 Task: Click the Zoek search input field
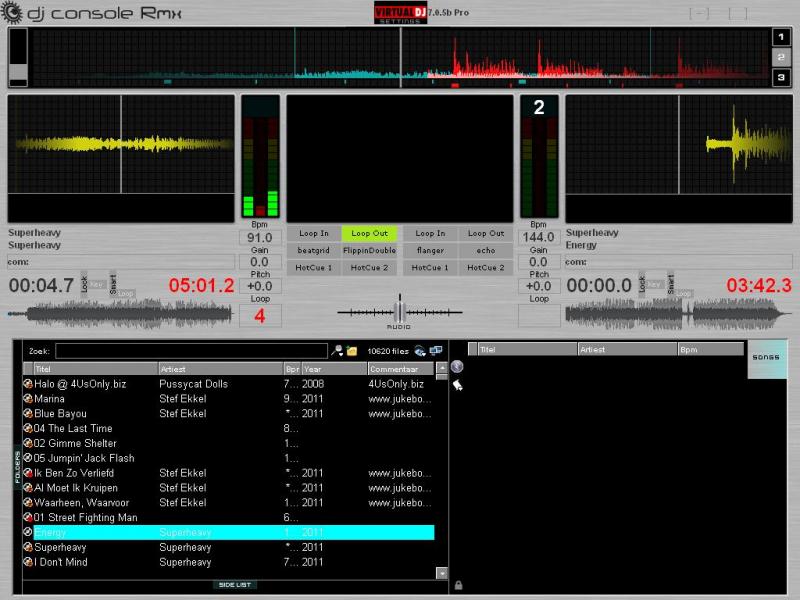(191, 351)
